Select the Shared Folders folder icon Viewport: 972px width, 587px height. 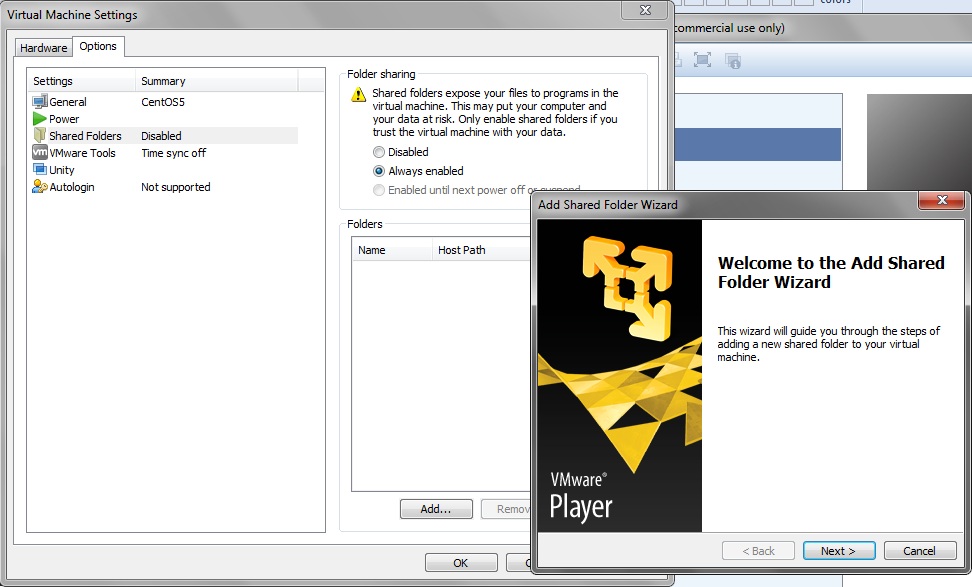[x=40, y=135]
